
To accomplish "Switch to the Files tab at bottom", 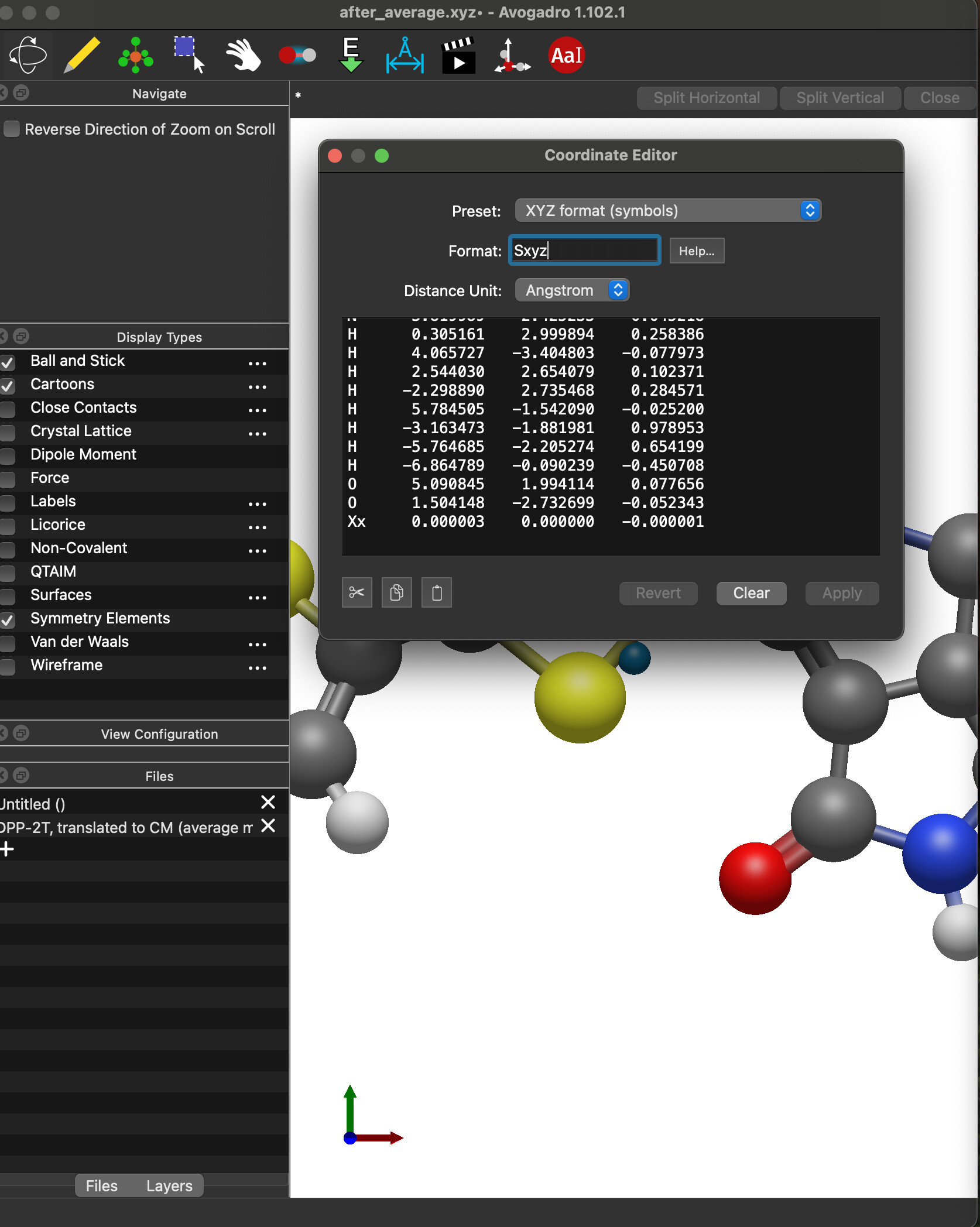I will [x=102, y=1185].
